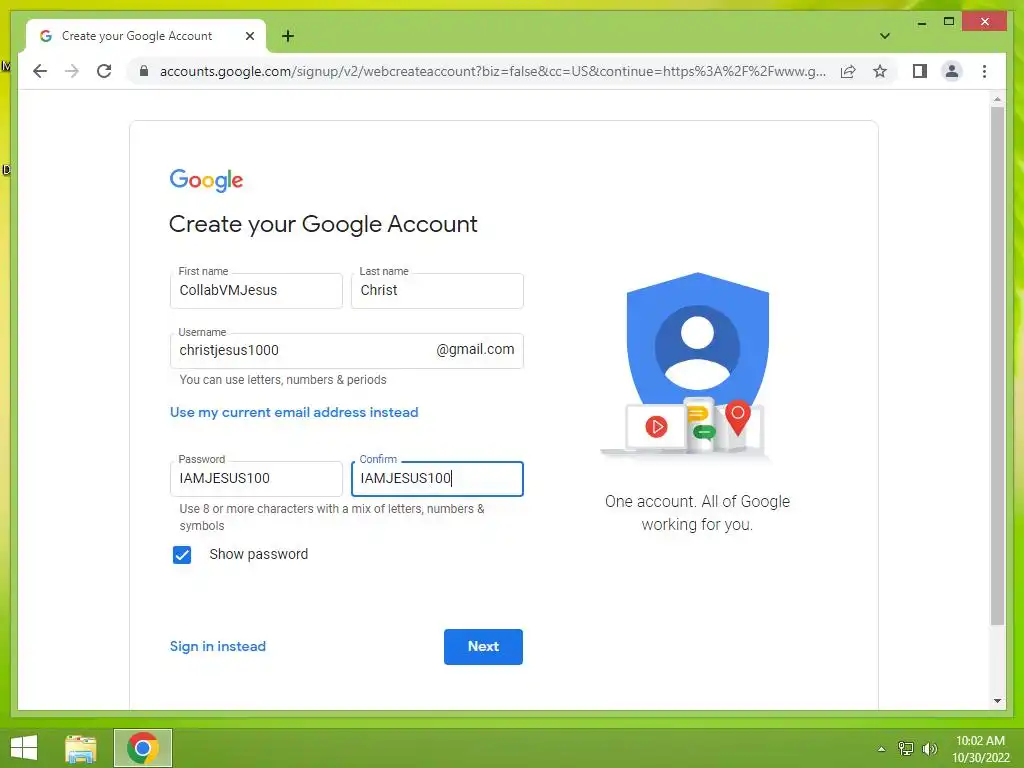
Task: Click the '@gmail.com' suffix text
Action: (475, 349)
